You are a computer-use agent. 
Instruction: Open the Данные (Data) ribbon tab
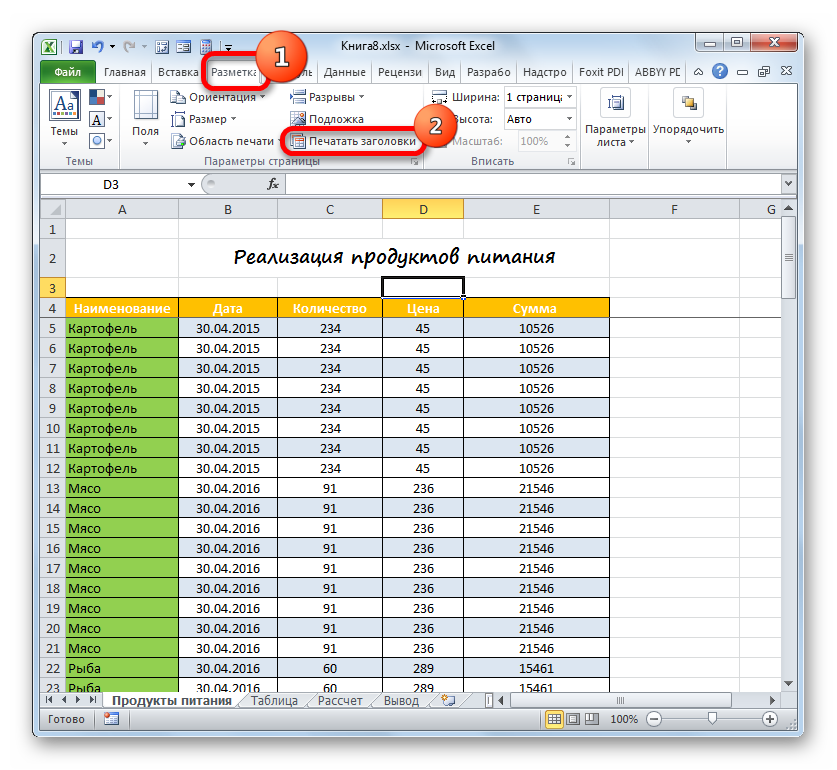click(344, 72)
